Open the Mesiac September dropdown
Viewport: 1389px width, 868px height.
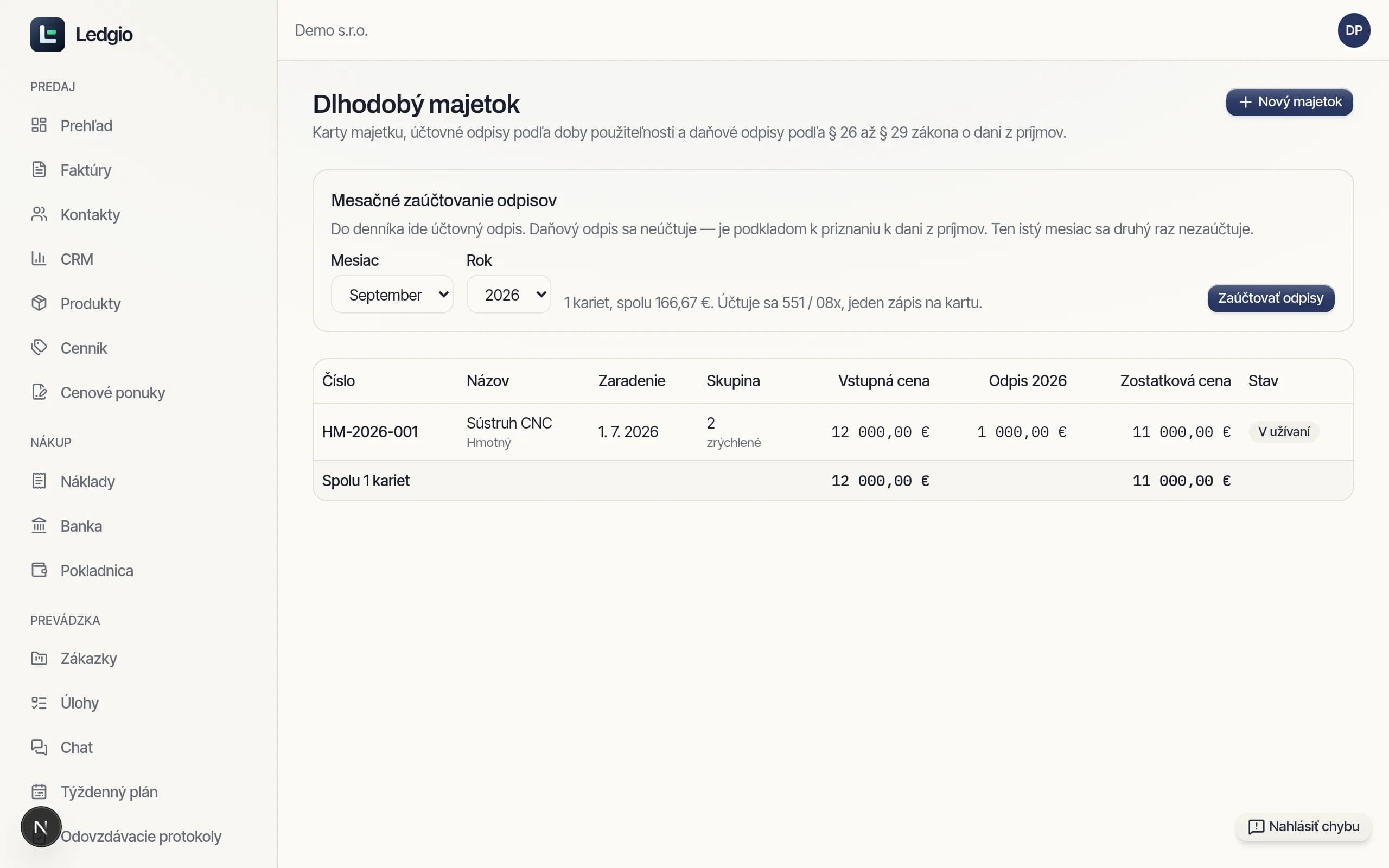pos(392,295)
